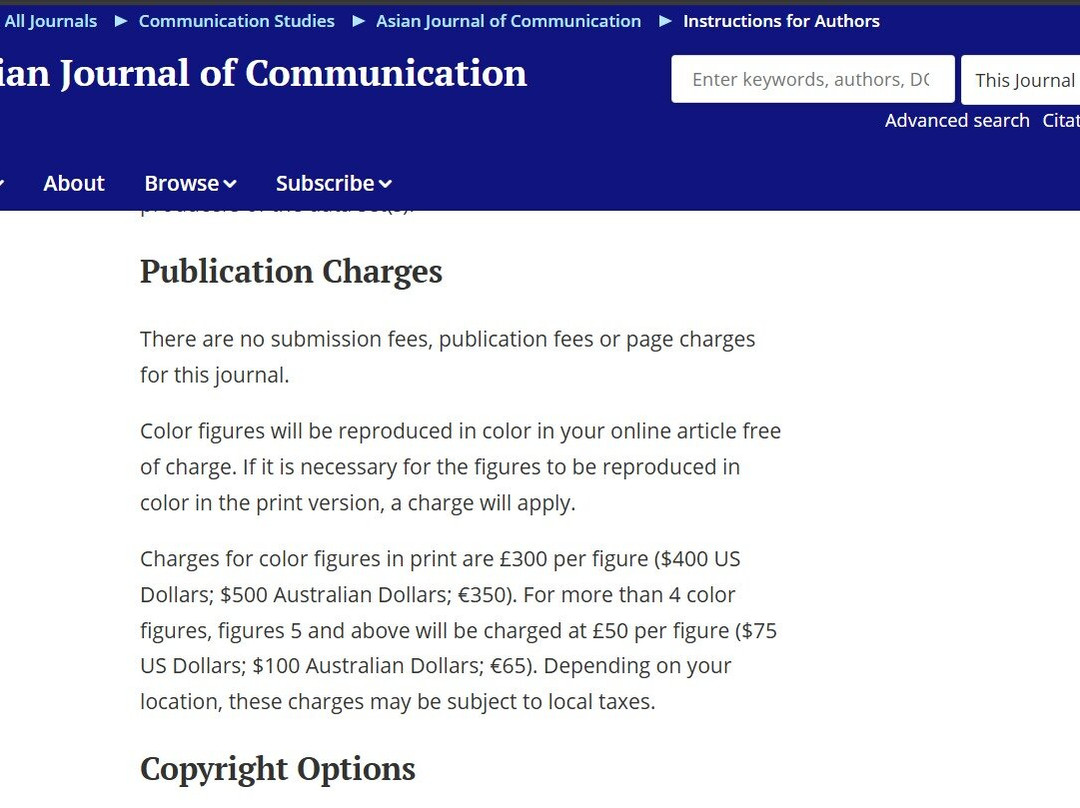Focus the Enter keywords, authors search field

pos(811,80)
